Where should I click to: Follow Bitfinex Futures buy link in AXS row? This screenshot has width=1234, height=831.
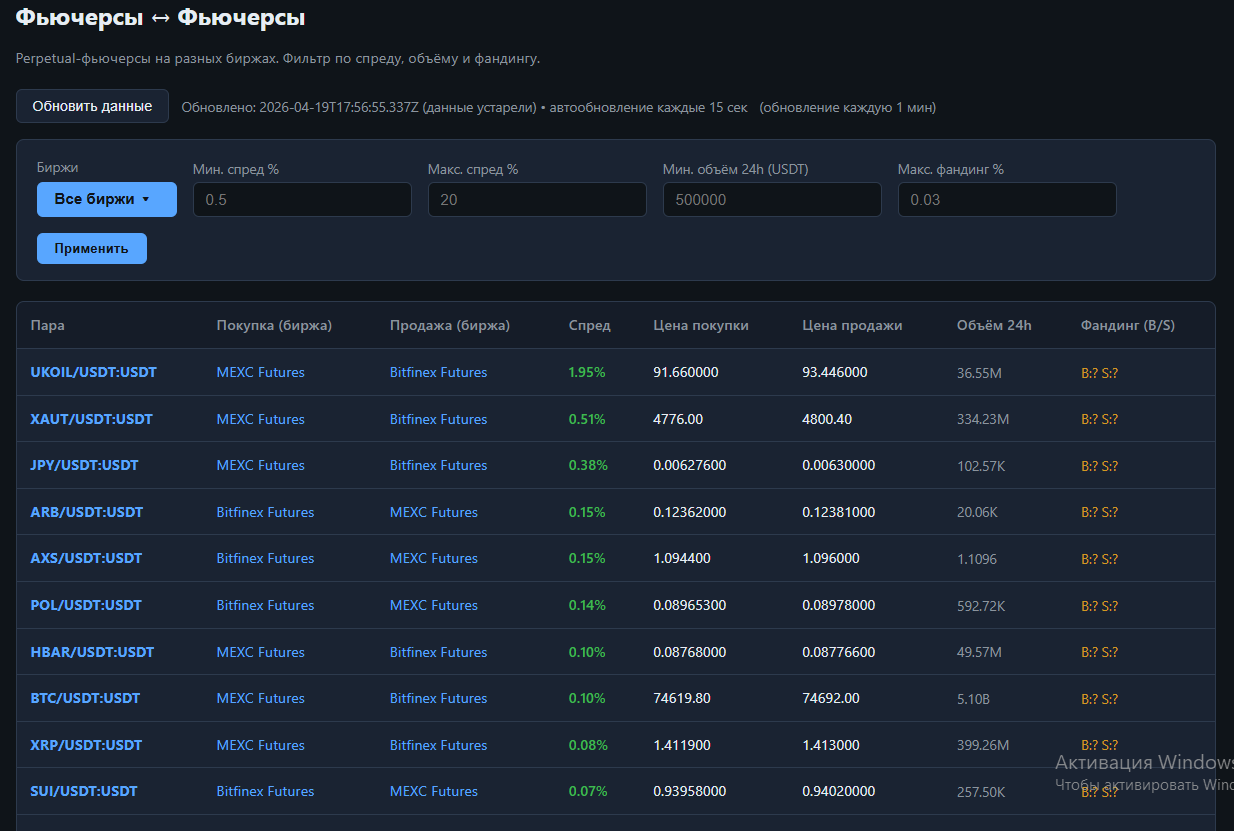[266, 558]
